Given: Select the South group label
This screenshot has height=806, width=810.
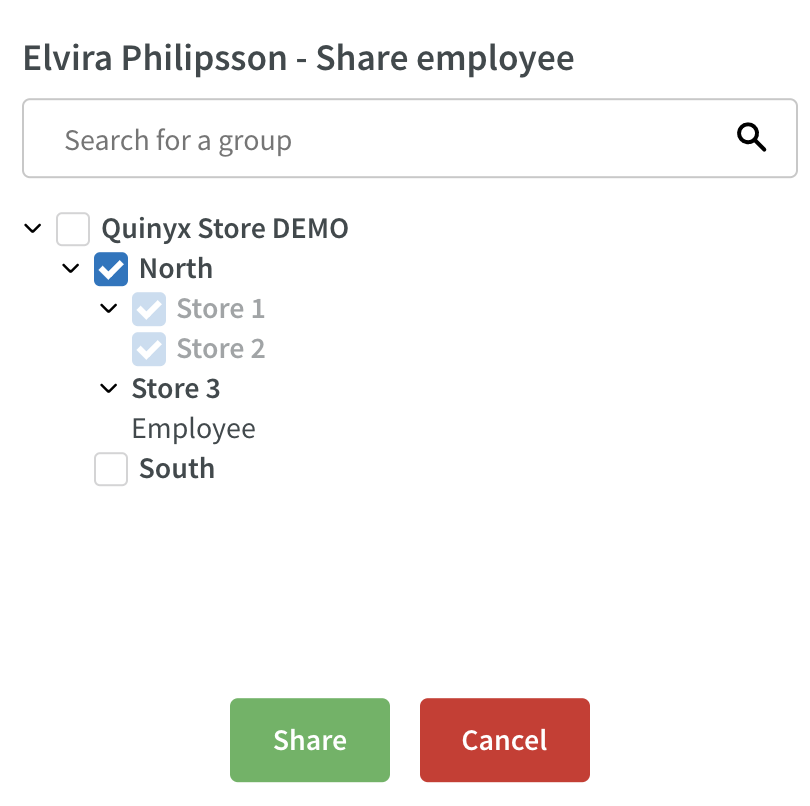Looking at the screenshot, I should (177, 469).
